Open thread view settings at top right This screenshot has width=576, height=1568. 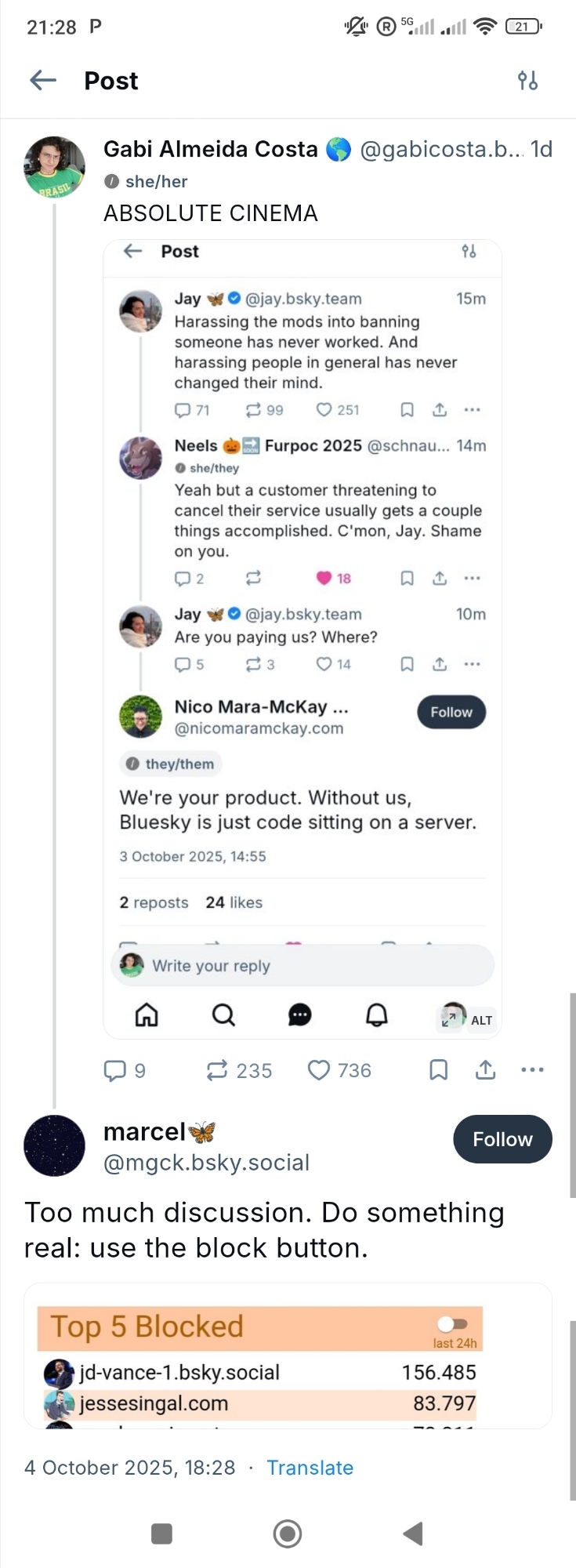pyautogui.click(x=527, y=80)
